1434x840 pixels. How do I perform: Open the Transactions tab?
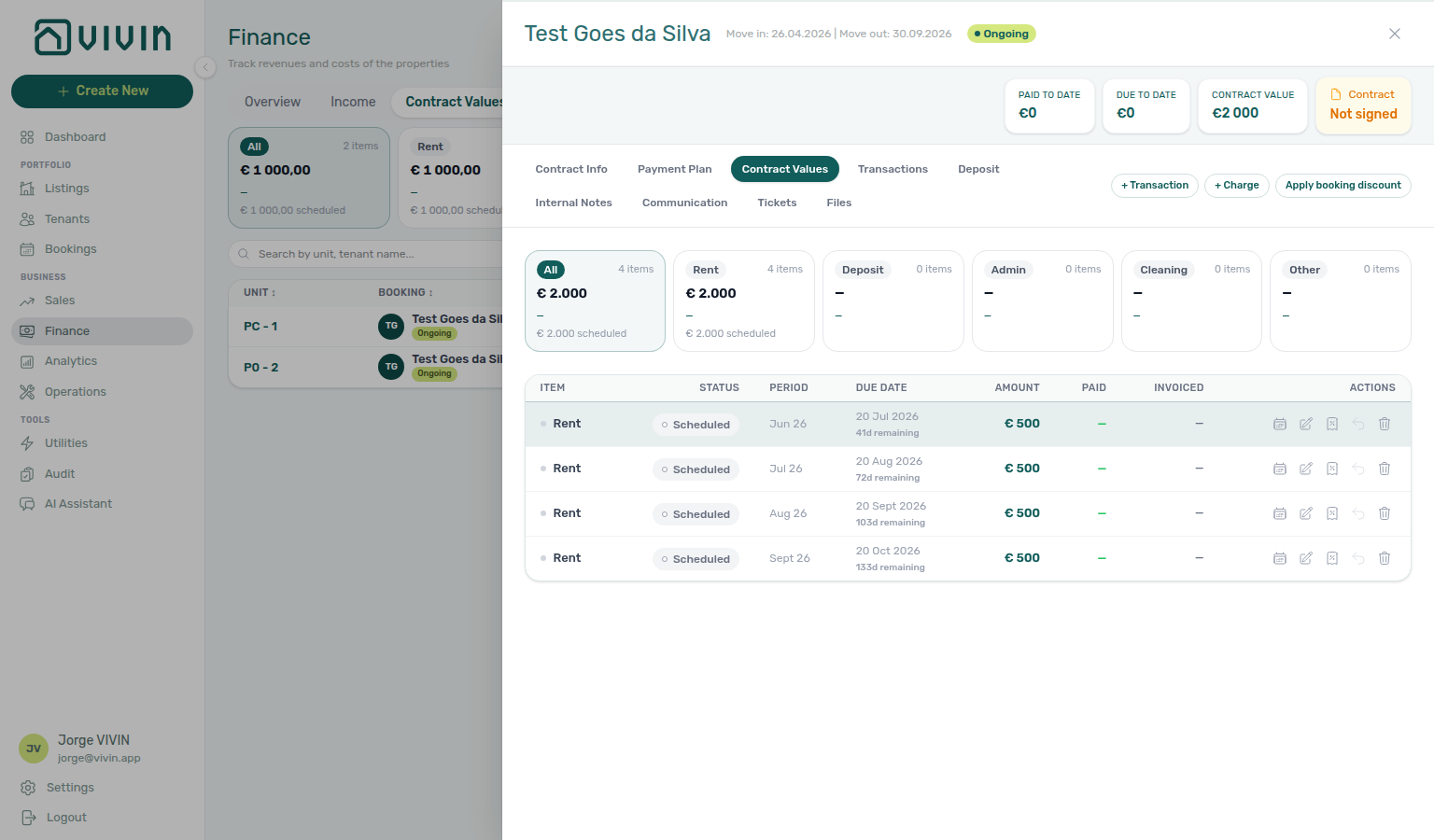pyautogui.click(x=893, y=169)
